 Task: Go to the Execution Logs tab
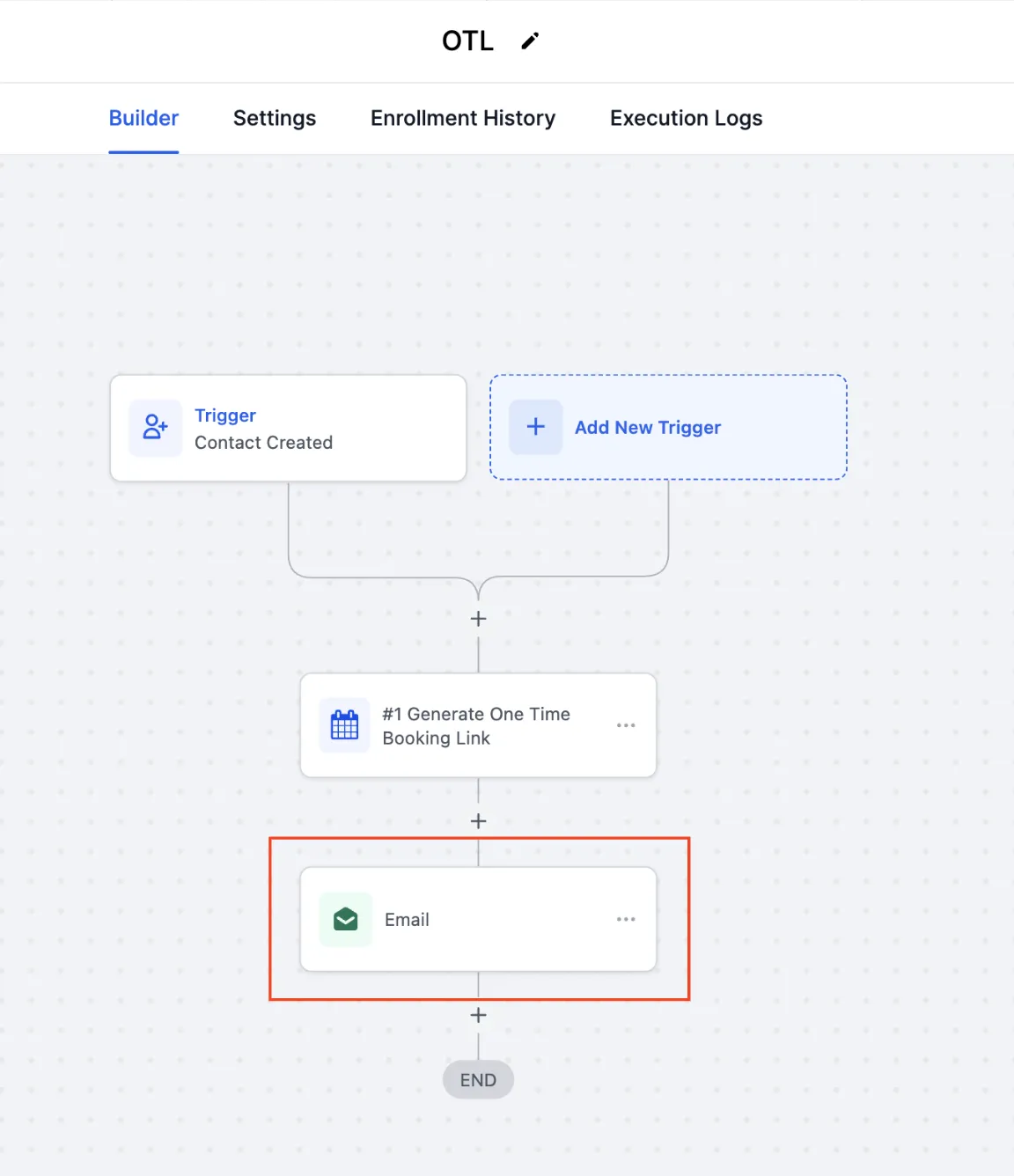(x=687, y=118)
